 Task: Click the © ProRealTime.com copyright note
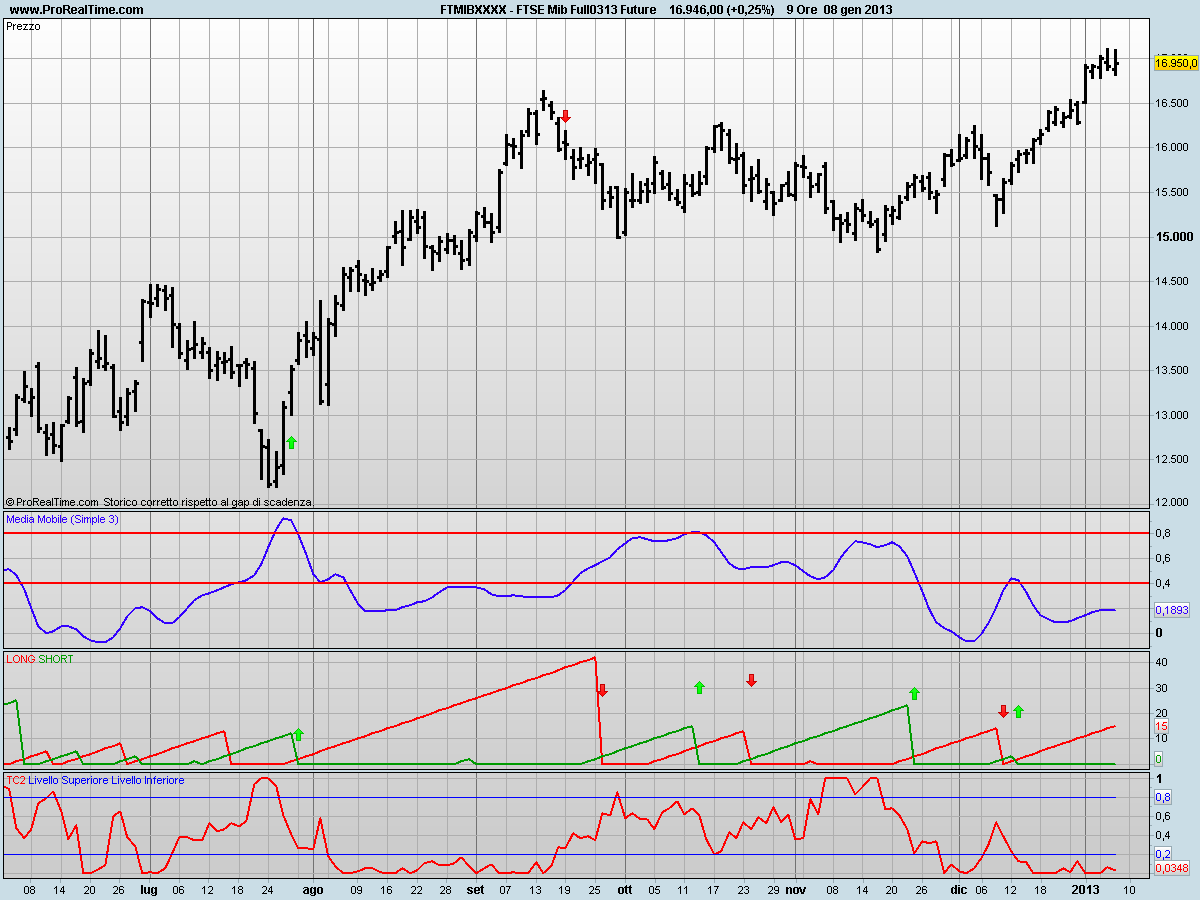click(158, 502)
